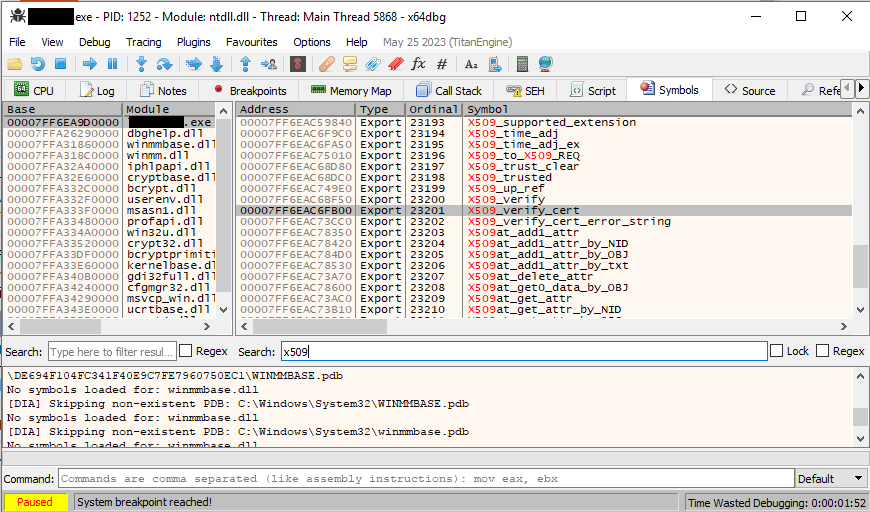Open the Scylla plugin icon
This screenshot has width=870, height=512.
pyautogui.click(x=297, y=64)
